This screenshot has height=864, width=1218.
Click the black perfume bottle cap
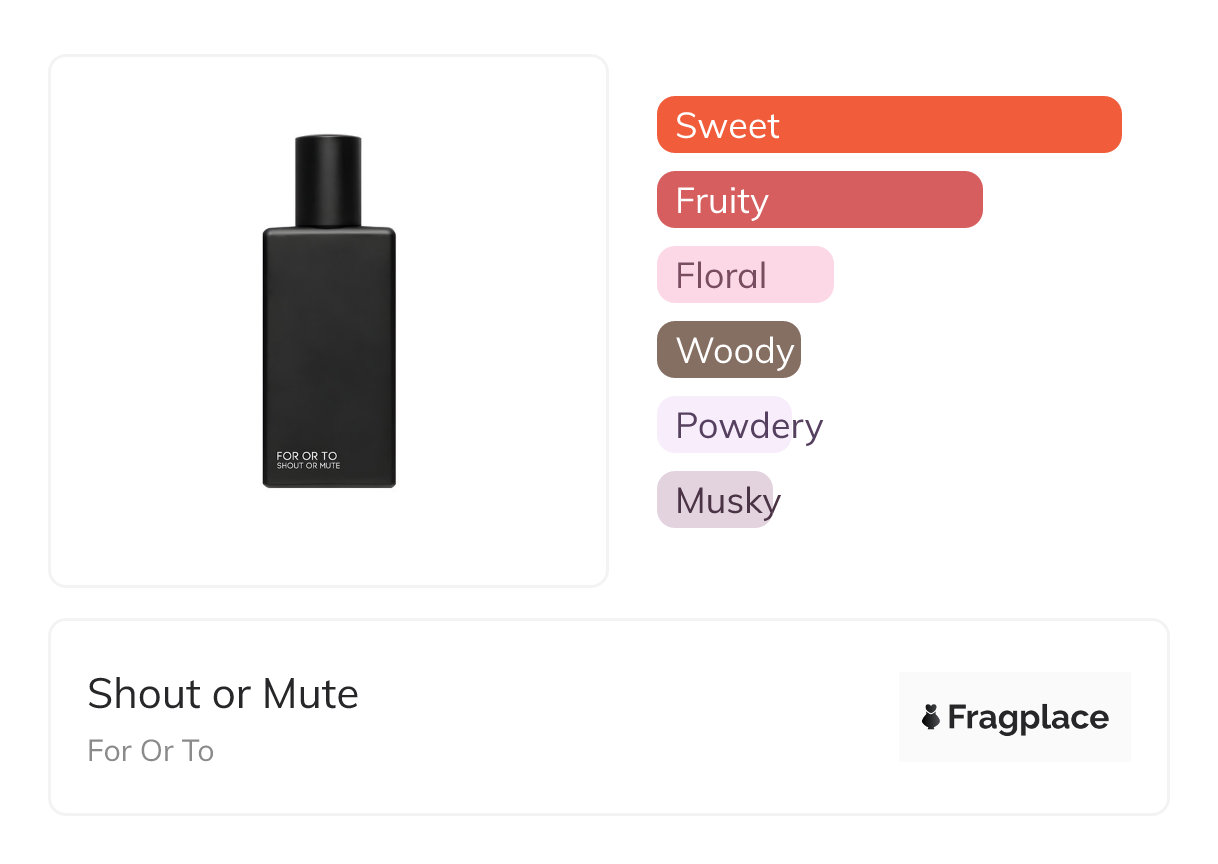coord(328,180)
